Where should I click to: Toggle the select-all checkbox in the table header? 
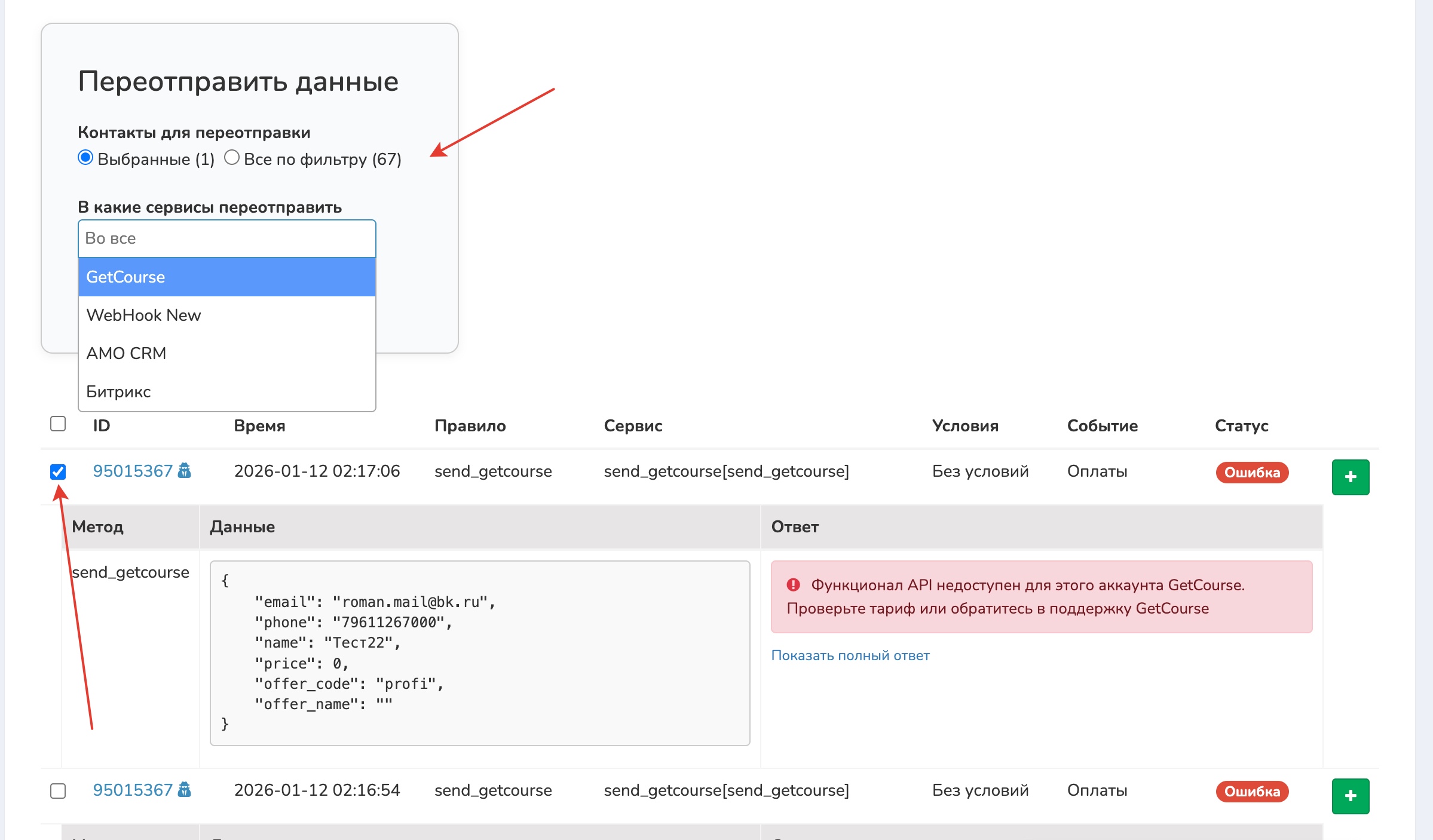[58, 424]
